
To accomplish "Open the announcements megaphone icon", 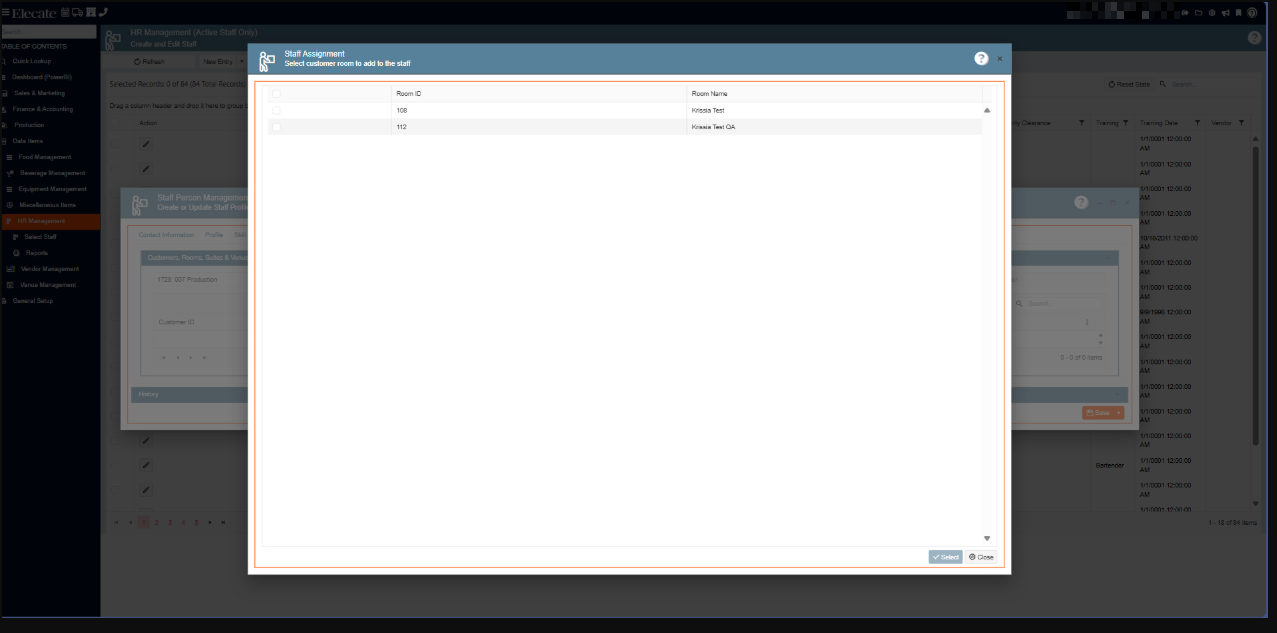I will coord(1225,13).
